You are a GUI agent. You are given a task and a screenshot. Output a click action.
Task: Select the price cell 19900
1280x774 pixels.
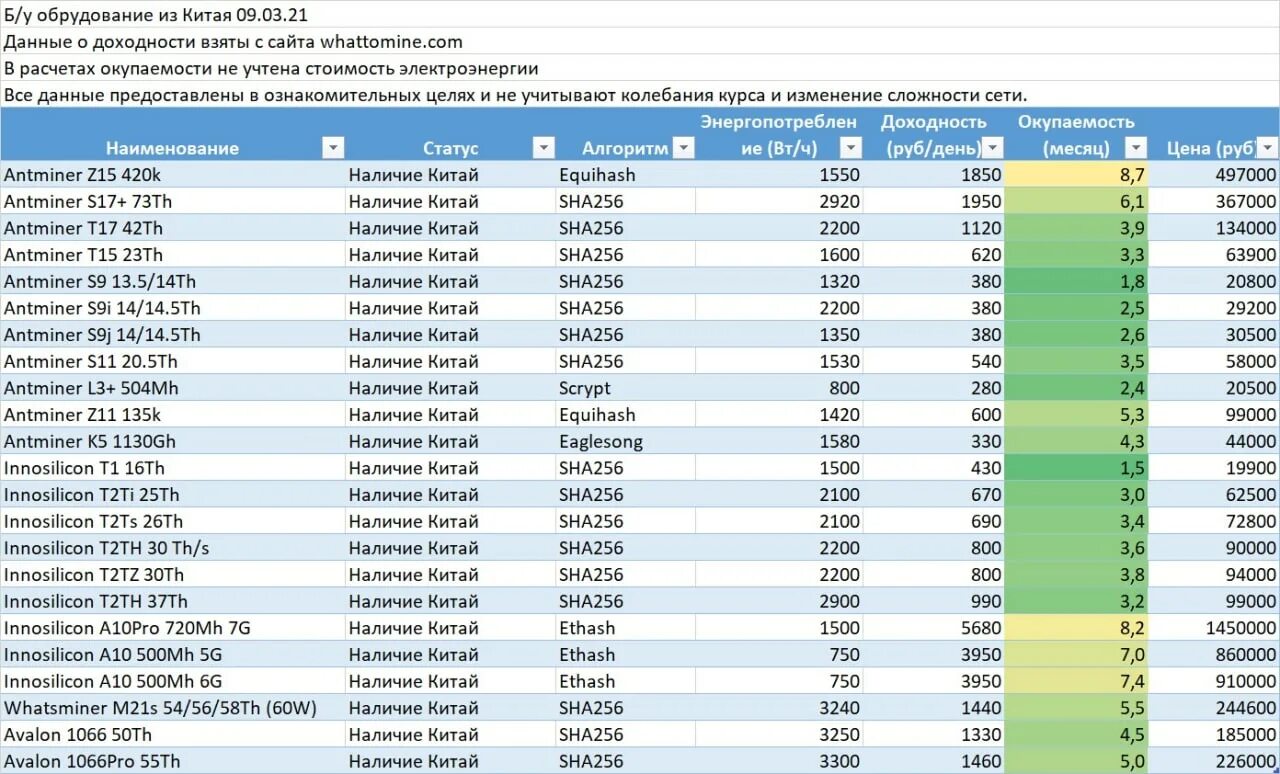1214,468
